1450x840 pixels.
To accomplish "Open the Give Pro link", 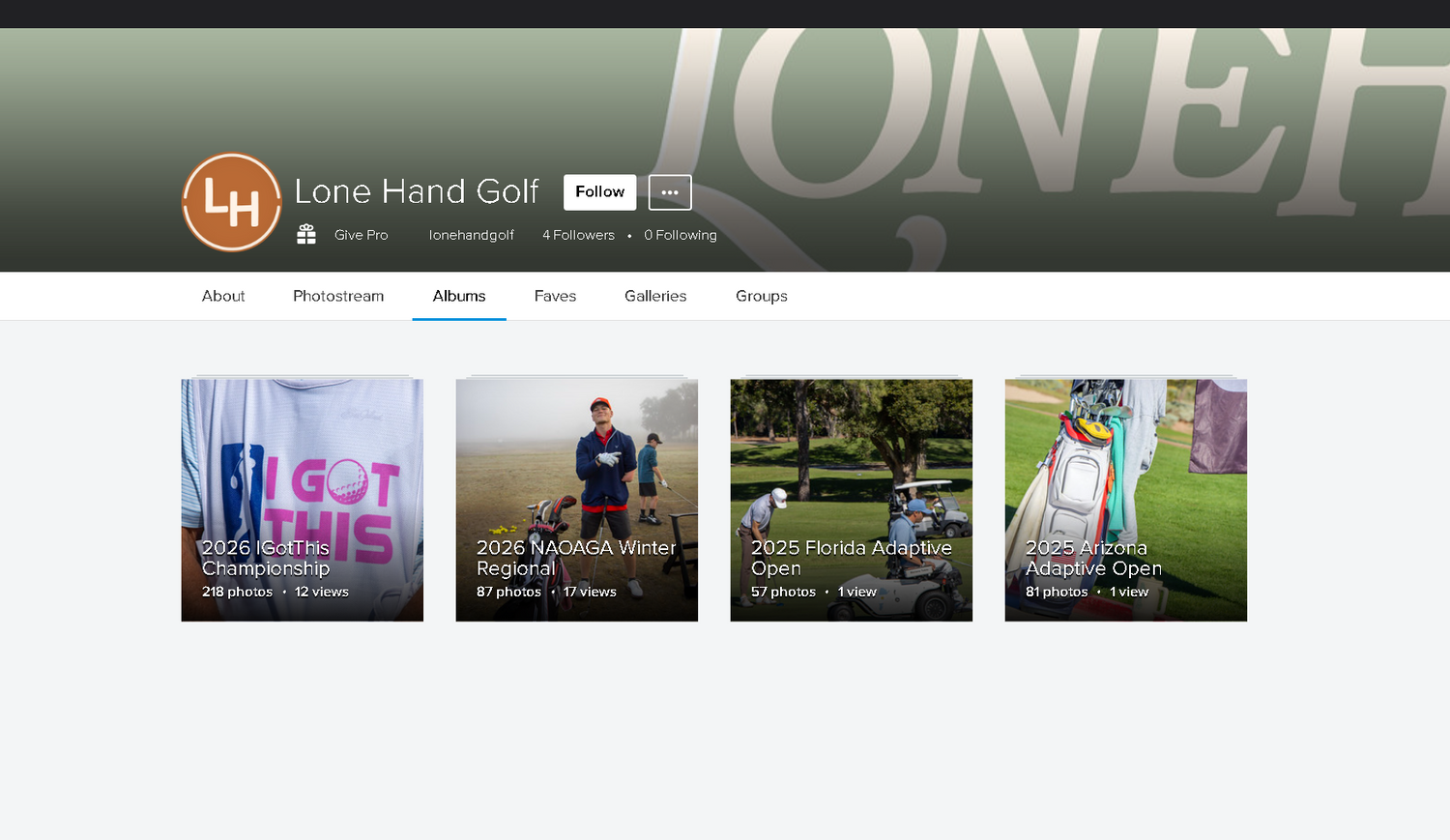I will tap(361, 235).
